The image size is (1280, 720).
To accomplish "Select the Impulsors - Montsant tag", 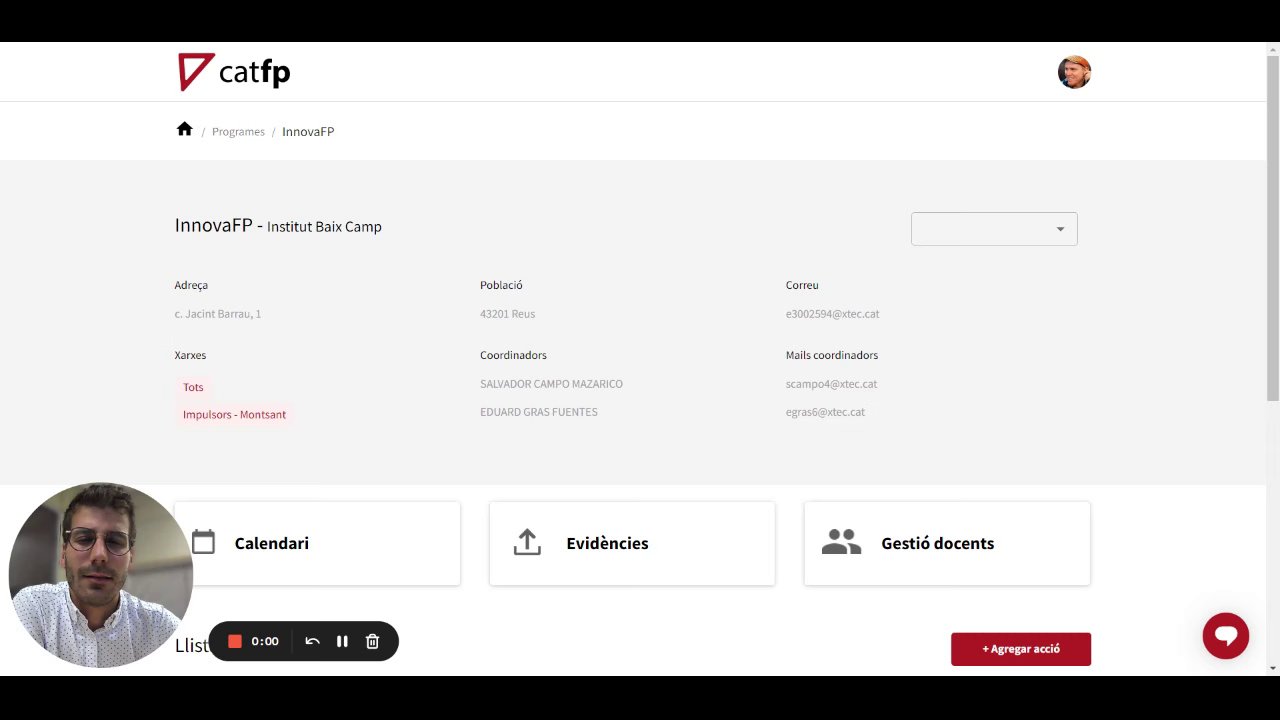I will tap(234, 414).
